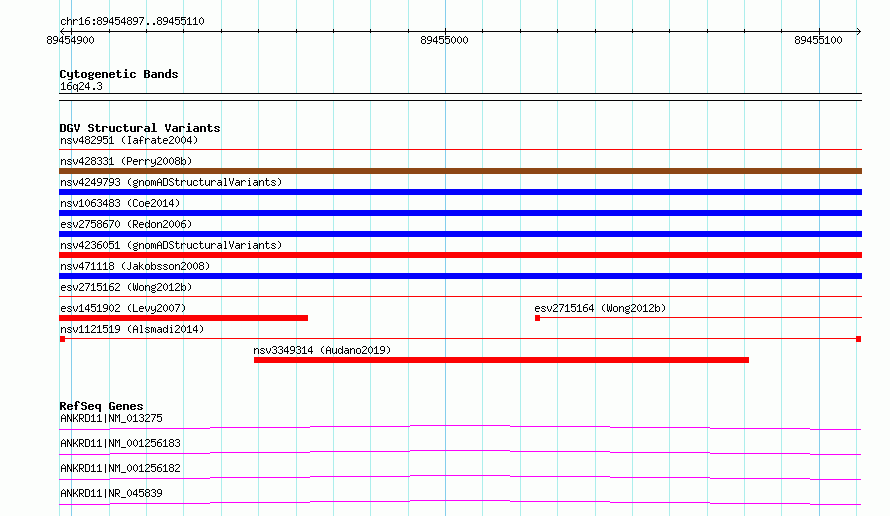Open the RefSeq Genes track title
The width and height of the screenshot is (890, 516).
(x=101, y=406)
